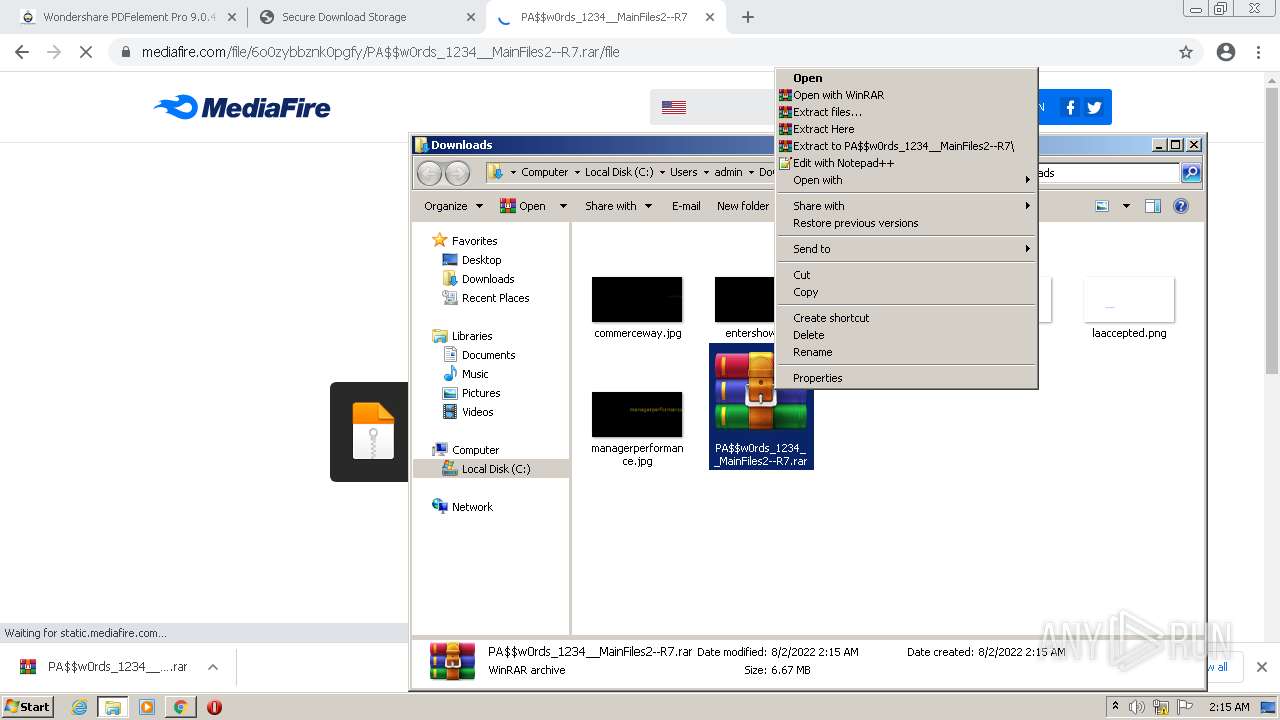This screenshot has height=720, width=1280.
Task: Select Cut from context menu
Action: [x=907, y=275]
